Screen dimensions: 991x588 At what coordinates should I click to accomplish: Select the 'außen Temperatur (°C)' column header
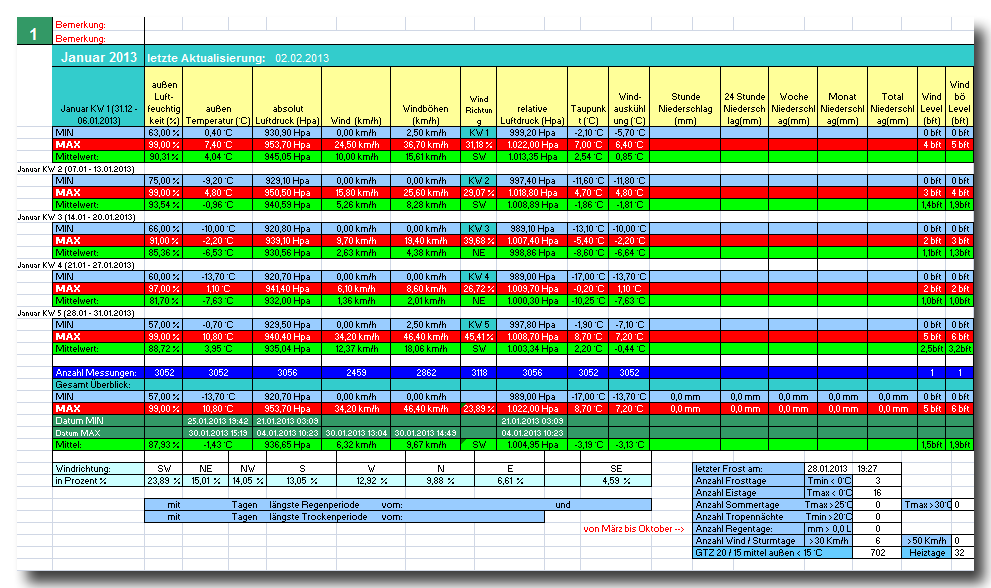218,97
